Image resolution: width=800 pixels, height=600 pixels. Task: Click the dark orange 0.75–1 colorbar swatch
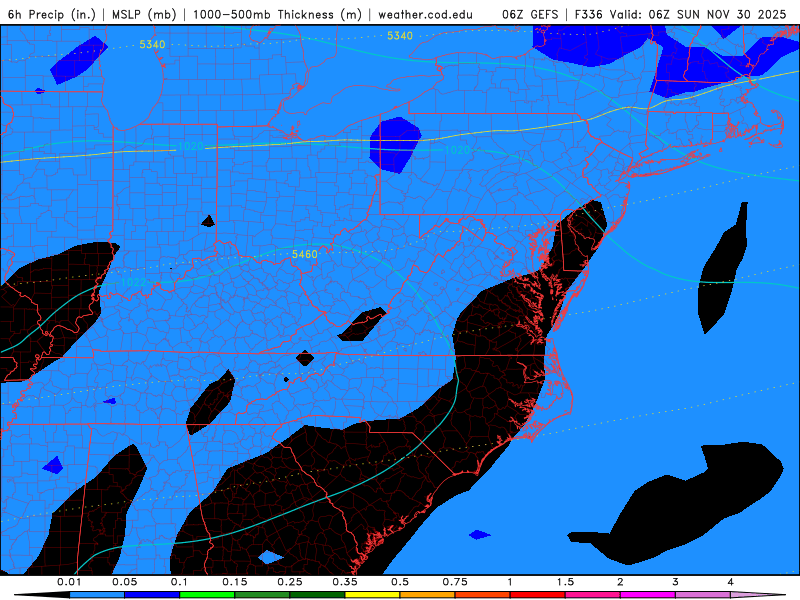(483, 595)
